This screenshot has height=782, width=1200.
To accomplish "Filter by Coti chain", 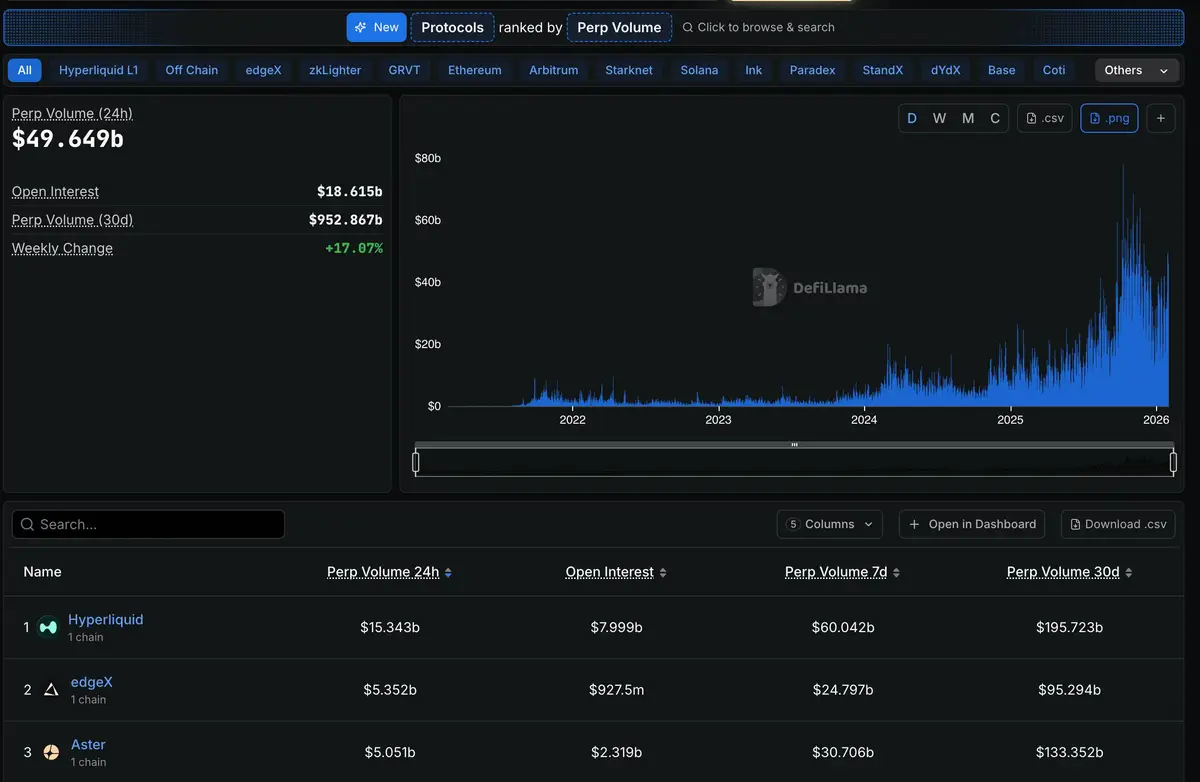I will 1054,70.
